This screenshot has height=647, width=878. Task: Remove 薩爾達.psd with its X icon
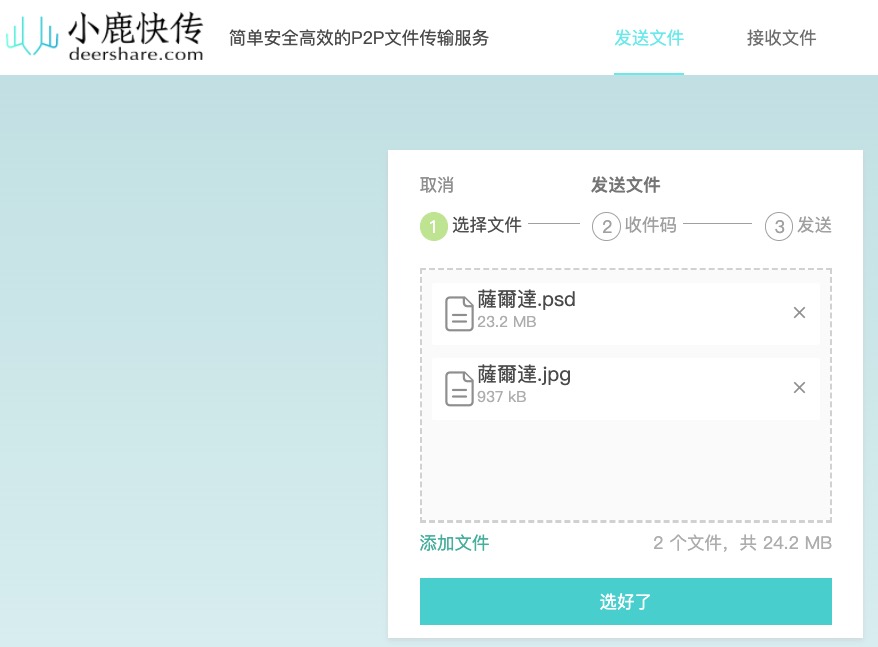pyautogui.click(x=799, y=313)
